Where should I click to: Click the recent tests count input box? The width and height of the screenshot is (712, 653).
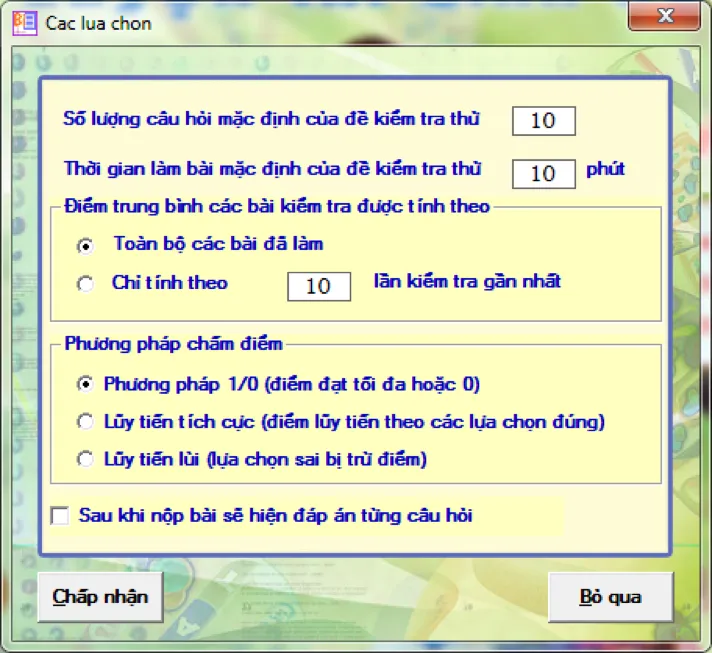coord(319,286)
